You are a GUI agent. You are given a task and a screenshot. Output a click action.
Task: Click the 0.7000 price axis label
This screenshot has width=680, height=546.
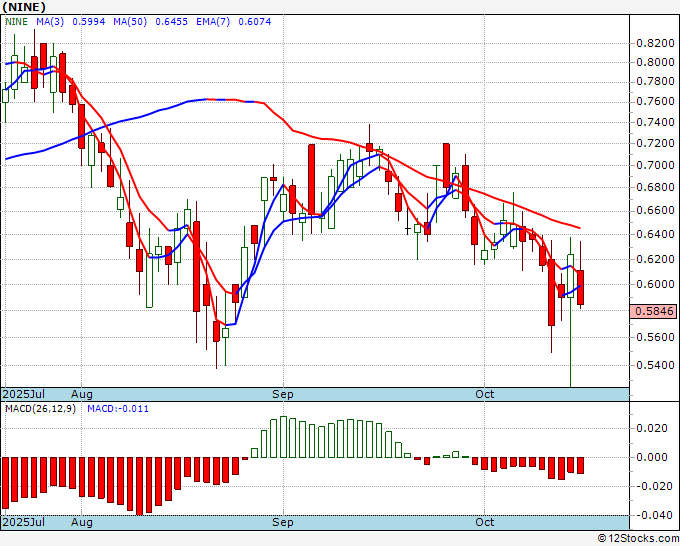point(655,165)
